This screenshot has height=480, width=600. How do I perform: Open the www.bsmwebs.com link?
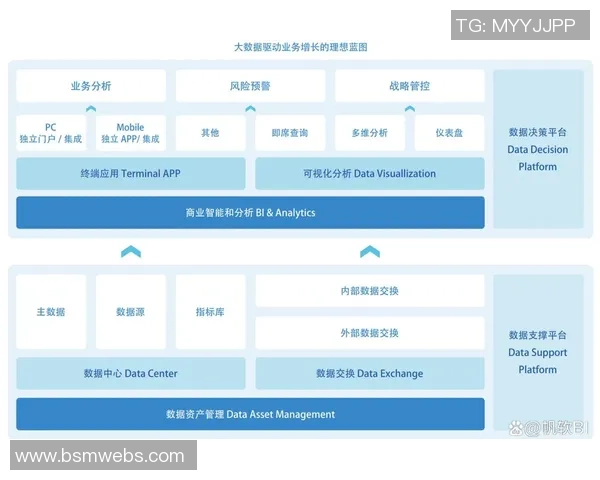point(100,456)
